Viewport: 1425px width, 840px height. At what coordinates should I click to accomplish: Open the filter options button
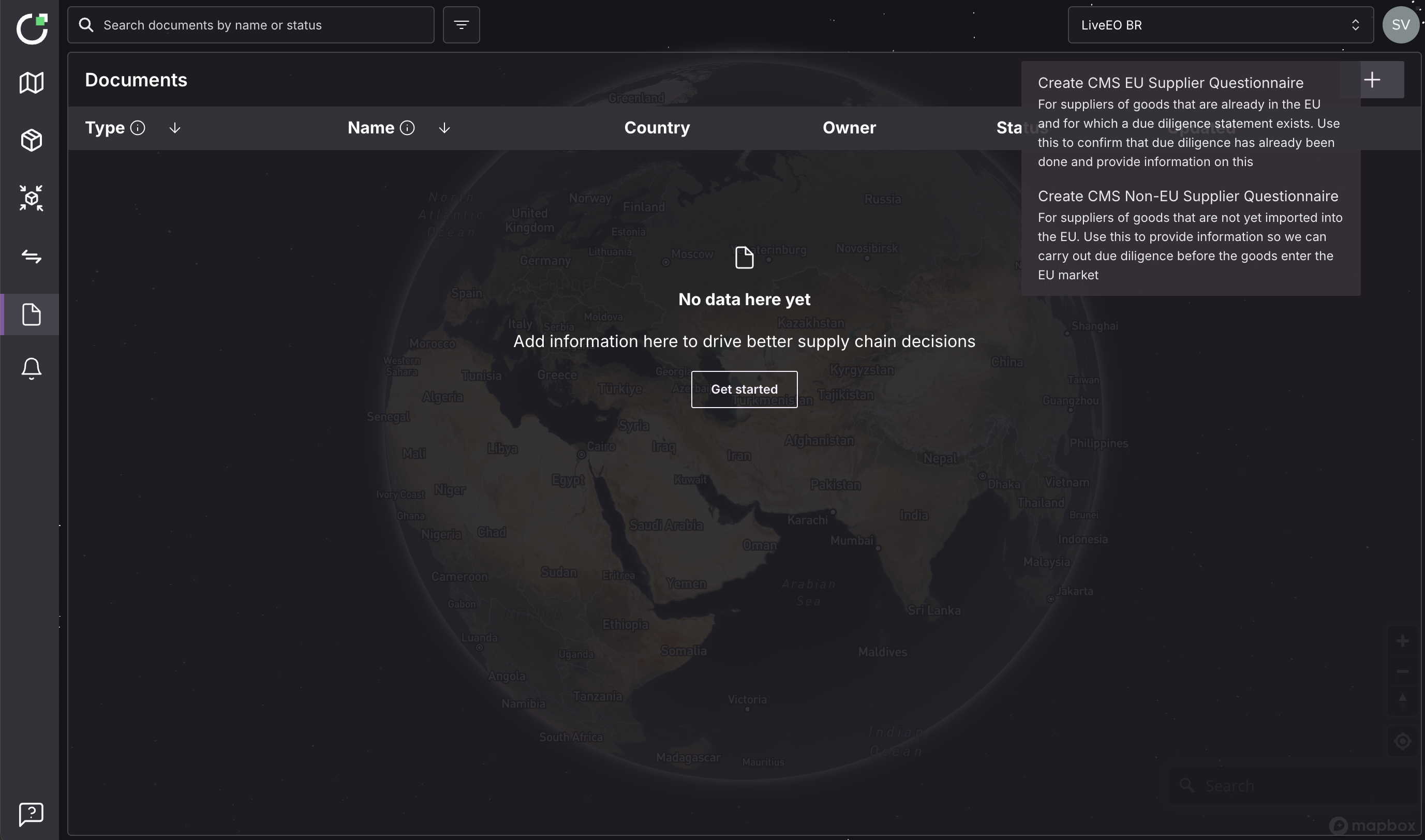click(461, 25)
